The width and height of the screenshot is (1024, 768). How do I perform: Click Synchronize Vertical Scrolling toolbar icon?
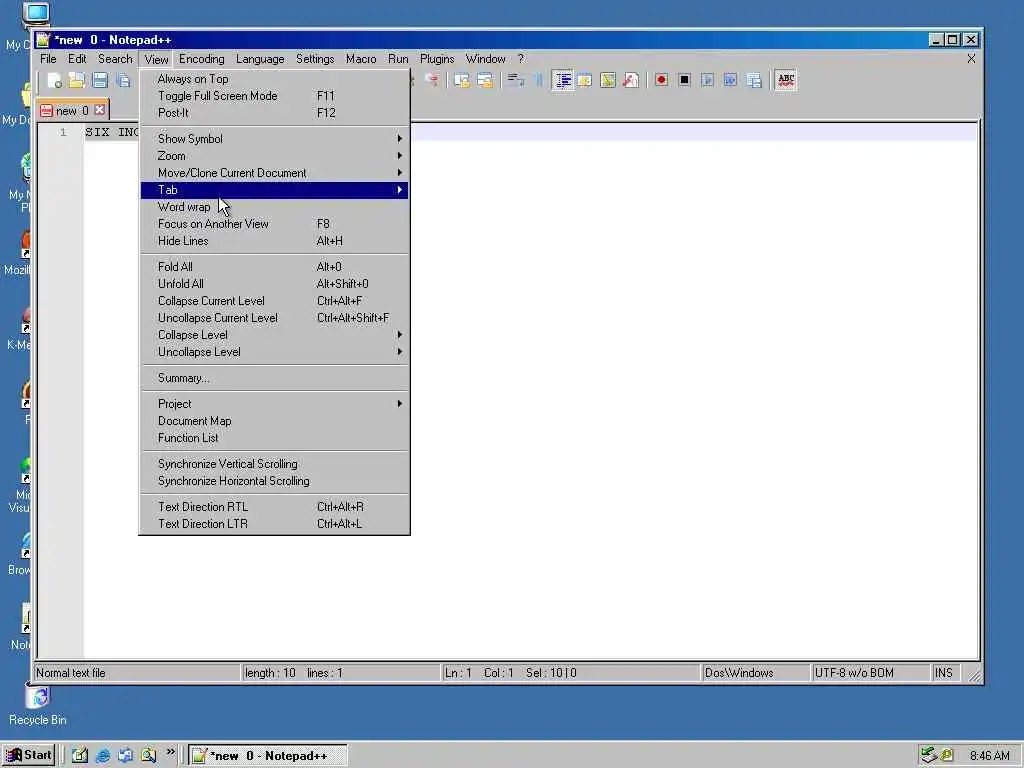(x=462, y=80)
